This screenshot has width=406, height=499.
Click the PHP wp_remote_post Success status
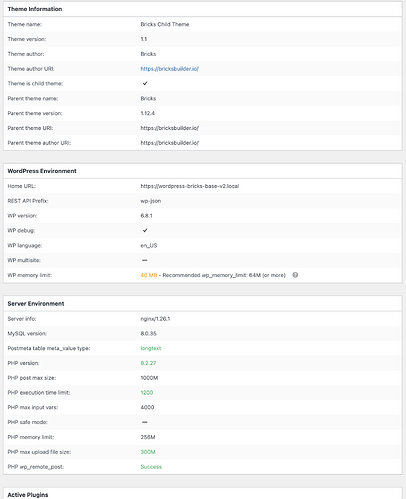coord(151,467)
